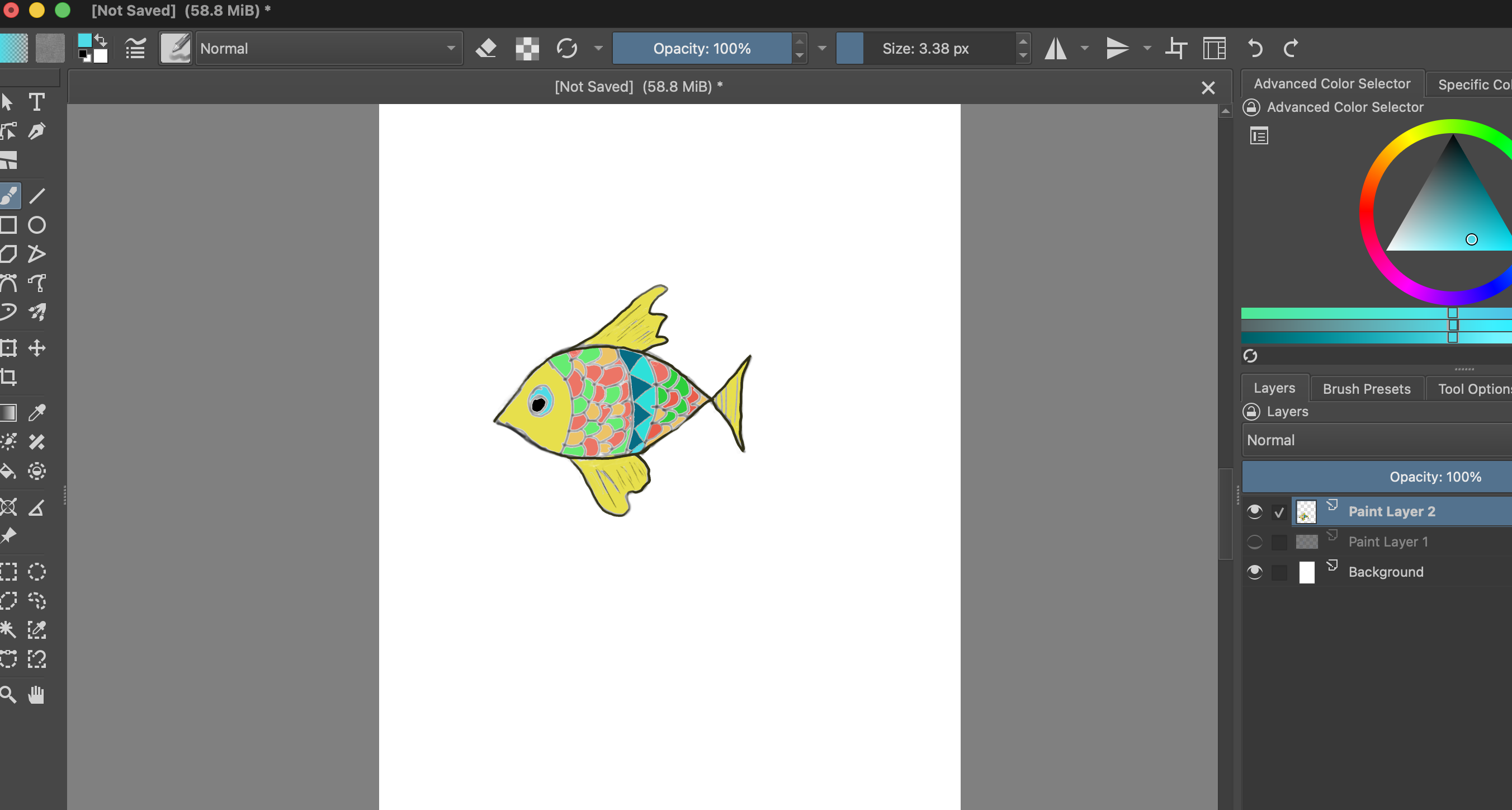Select the Rectangle tool
This screenshot has width=1512, height=810.
(x=8, y=224)
